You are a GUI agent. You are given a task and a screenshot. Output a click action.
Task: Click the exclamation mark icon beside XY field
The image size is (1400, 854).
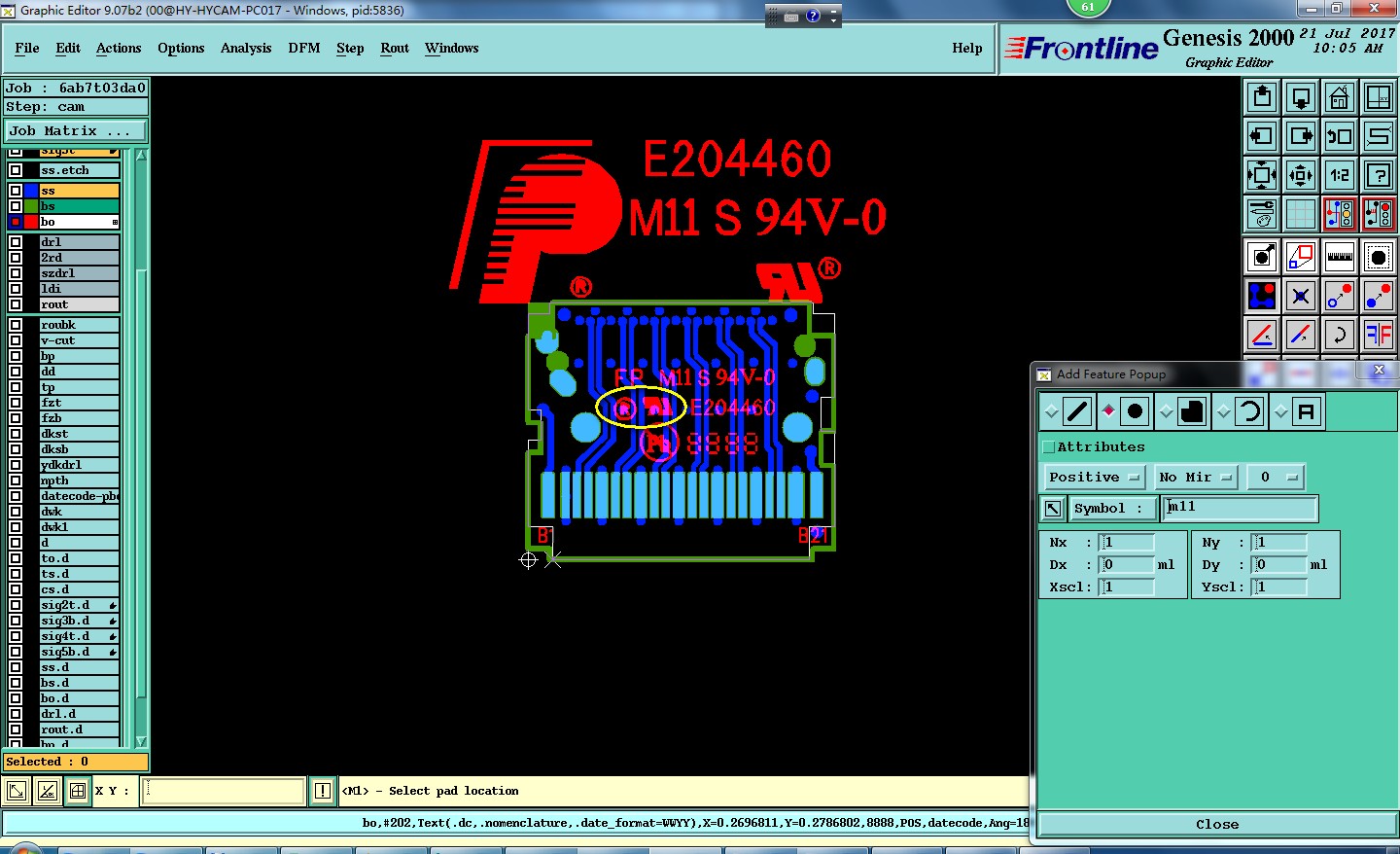point(323,791)
